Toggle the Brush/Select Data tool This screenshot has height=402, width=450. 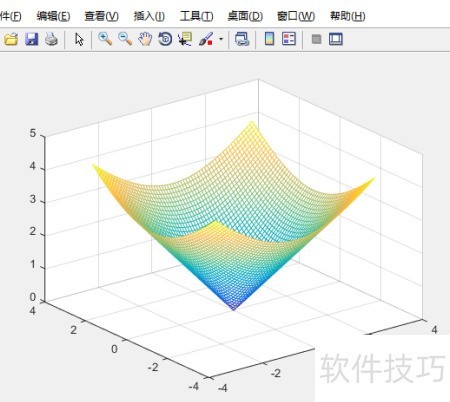tap(206, 39)
